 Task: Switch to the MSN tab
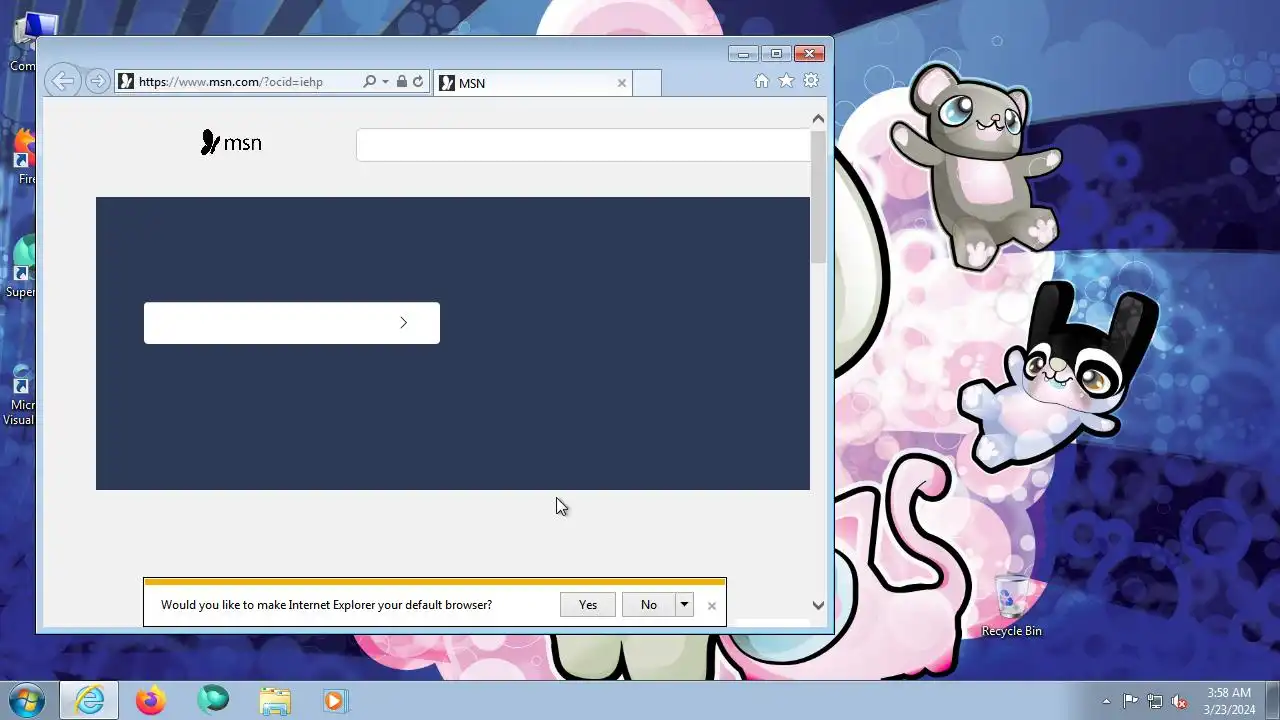point(533,83)
